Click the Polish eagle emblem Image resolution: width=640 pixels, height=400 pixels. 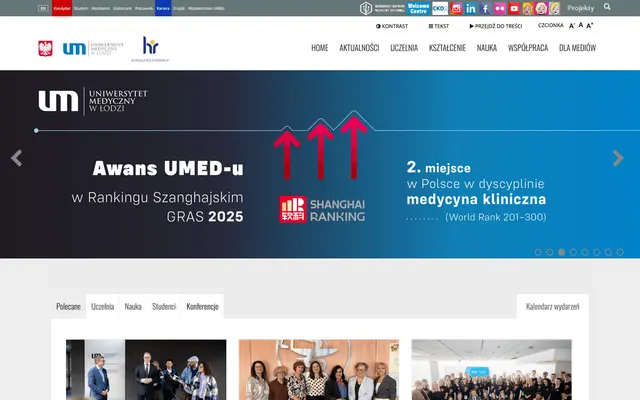coord(45,48)
